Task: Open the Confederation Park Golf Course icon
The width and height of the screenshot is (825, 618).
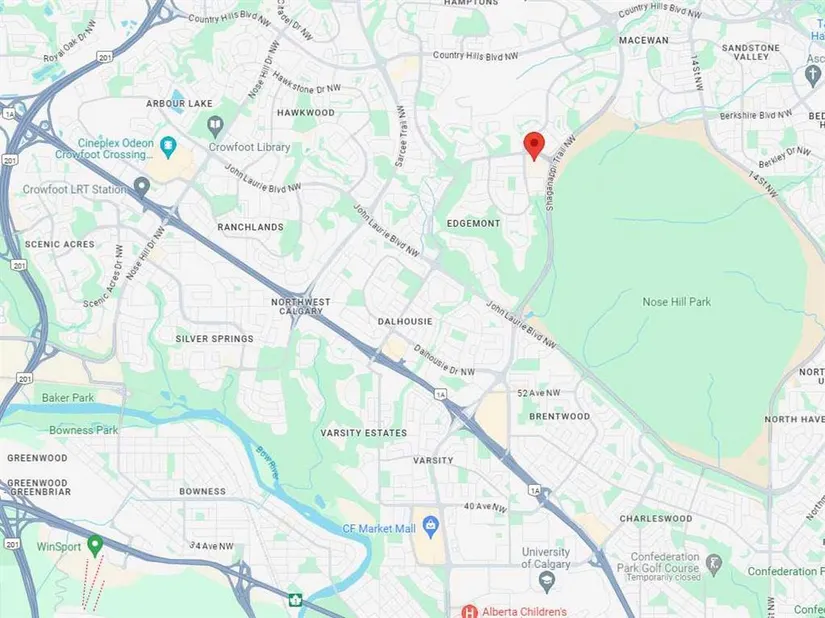Action: click(x=713, y=564)
